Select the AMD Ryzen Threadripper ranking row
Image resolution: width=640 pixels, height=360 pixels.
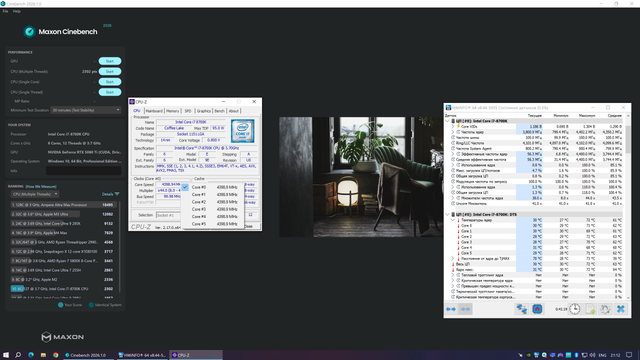[x=63, y=242]
